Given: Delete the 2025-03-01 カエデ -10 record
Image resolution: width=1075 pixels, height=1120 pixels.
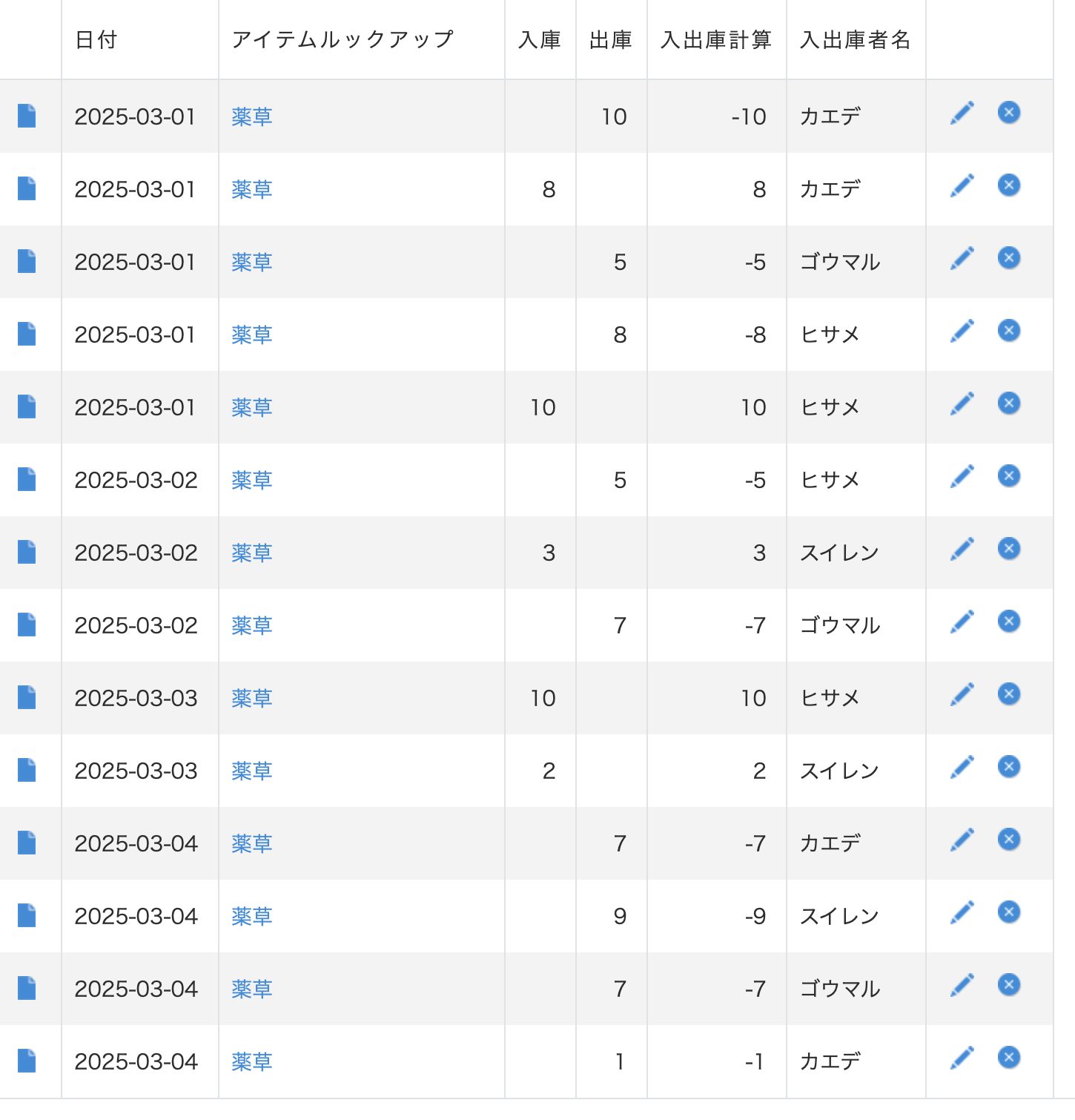Looking at the screenshot, I should [1008, 113].
